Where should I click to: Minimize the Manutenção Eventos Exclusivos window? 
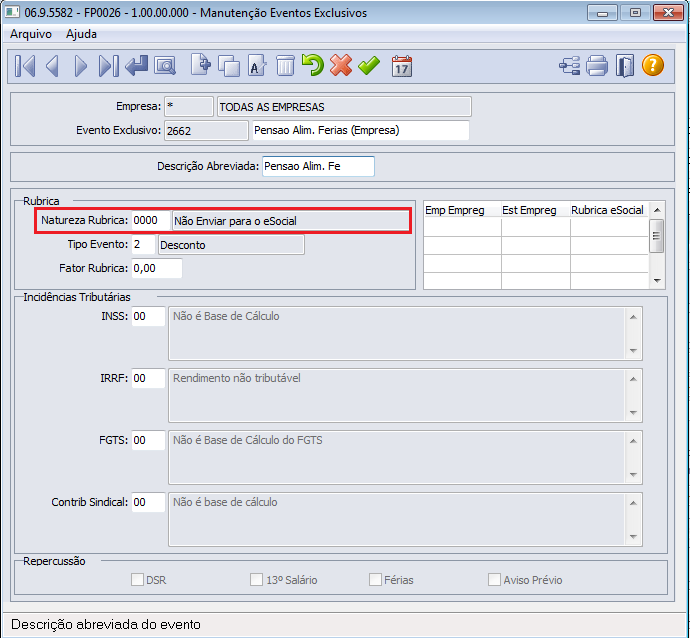(x=602, y=13)
